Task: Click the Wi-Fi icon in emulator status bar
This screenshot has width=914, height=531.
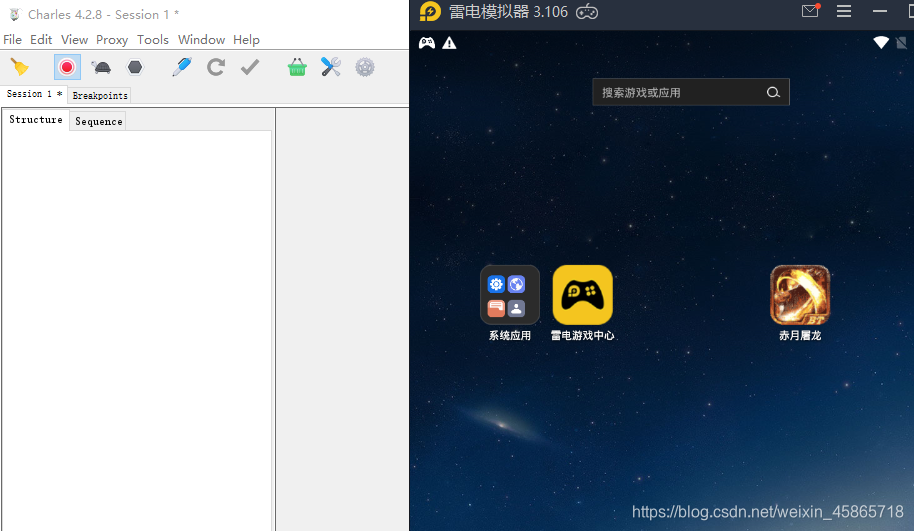Action: coord(881,43)
